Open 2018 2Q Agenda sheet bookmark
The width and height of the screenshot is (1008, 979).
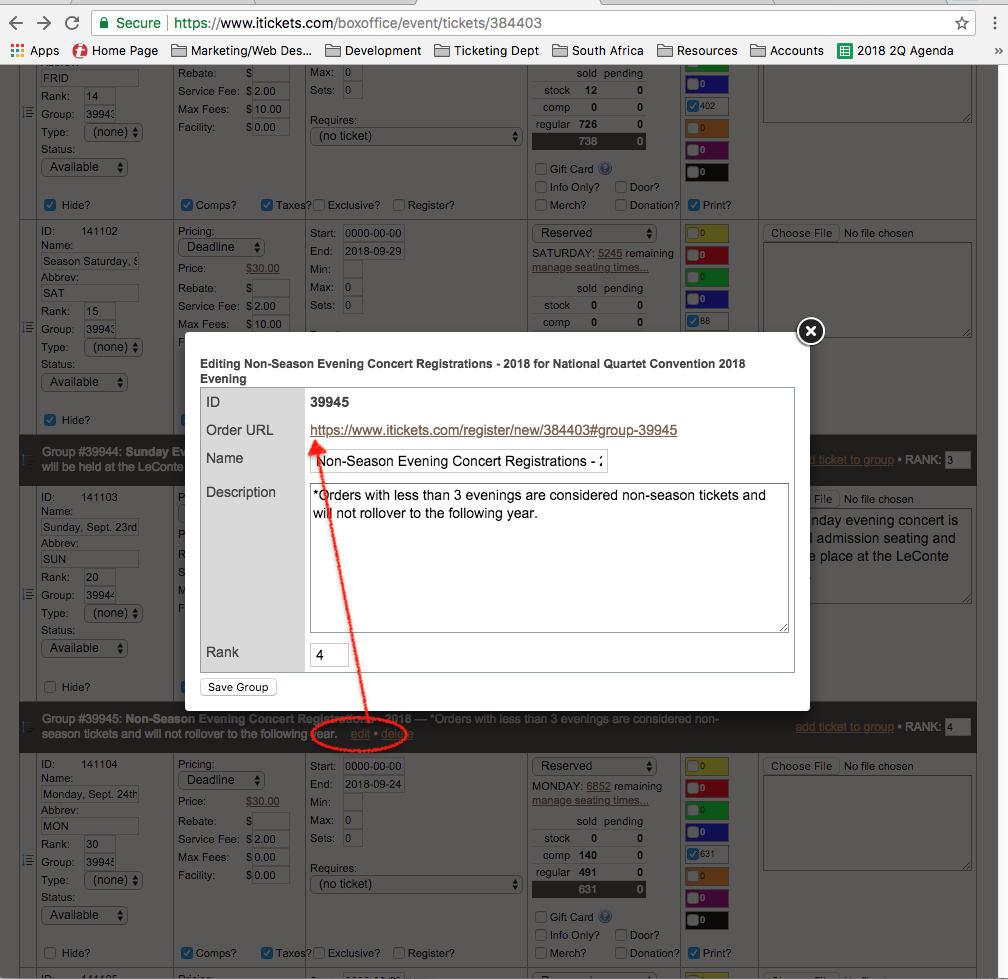coord(896,51)
